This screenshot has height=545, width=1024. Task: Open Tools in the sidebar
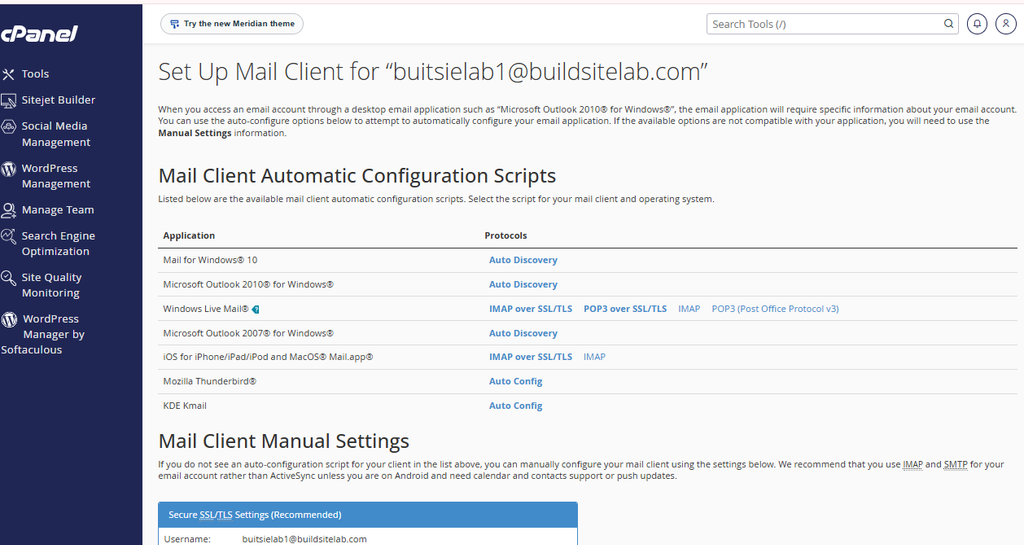point(35,74)
